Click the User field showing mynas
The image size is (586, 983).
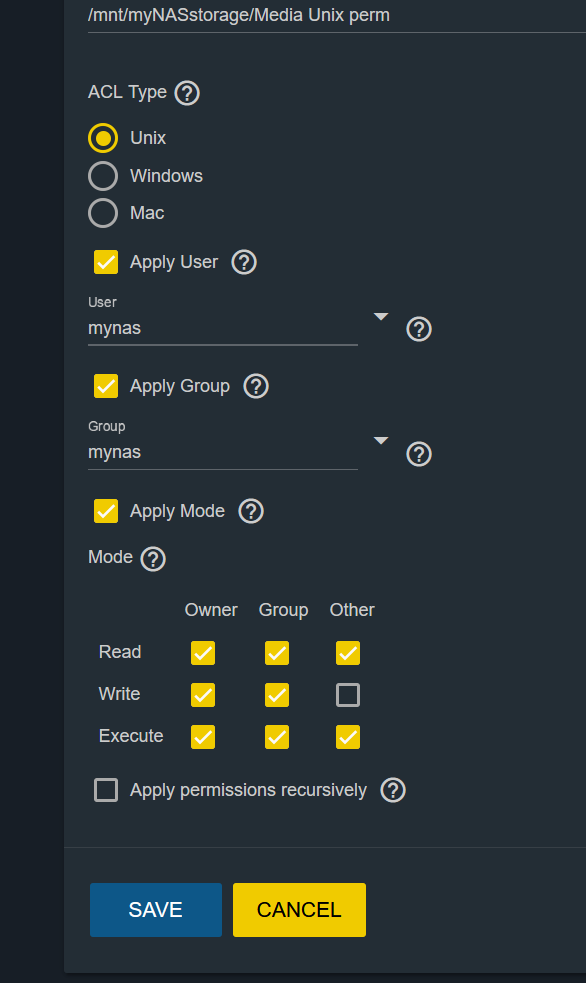pos(222,329)
